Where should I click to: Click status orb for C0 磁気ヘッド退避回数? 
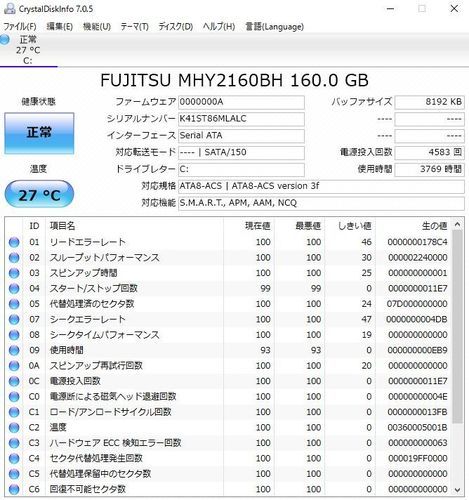(14, 397)
